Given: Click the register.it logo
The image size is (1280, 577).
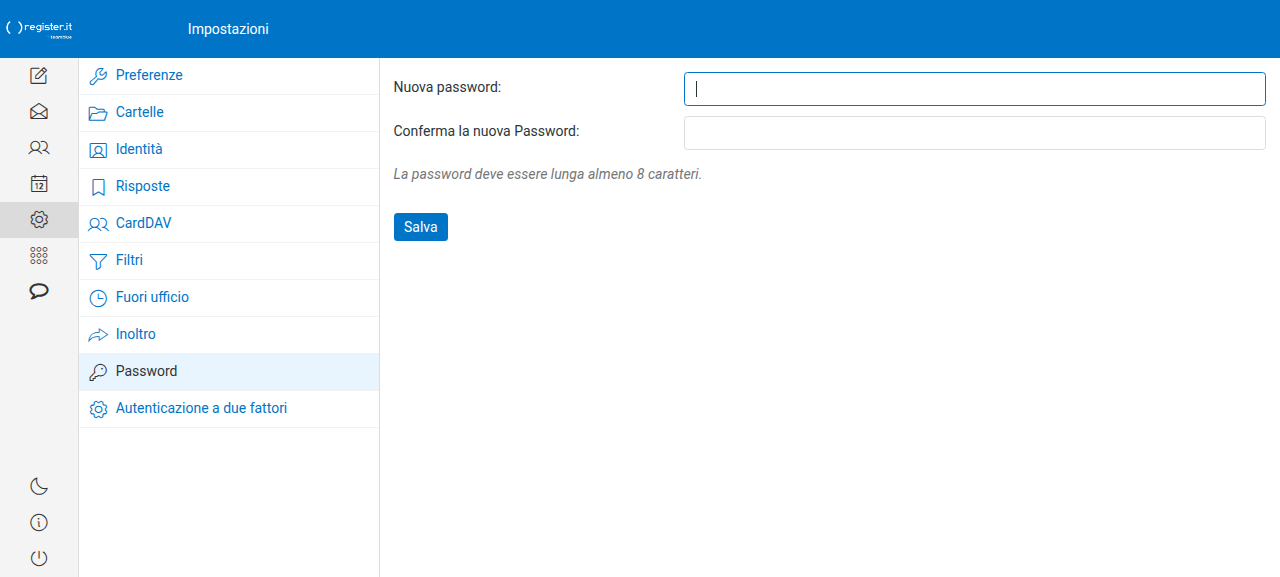Looking at the screenshot, I should coord(40,29).
